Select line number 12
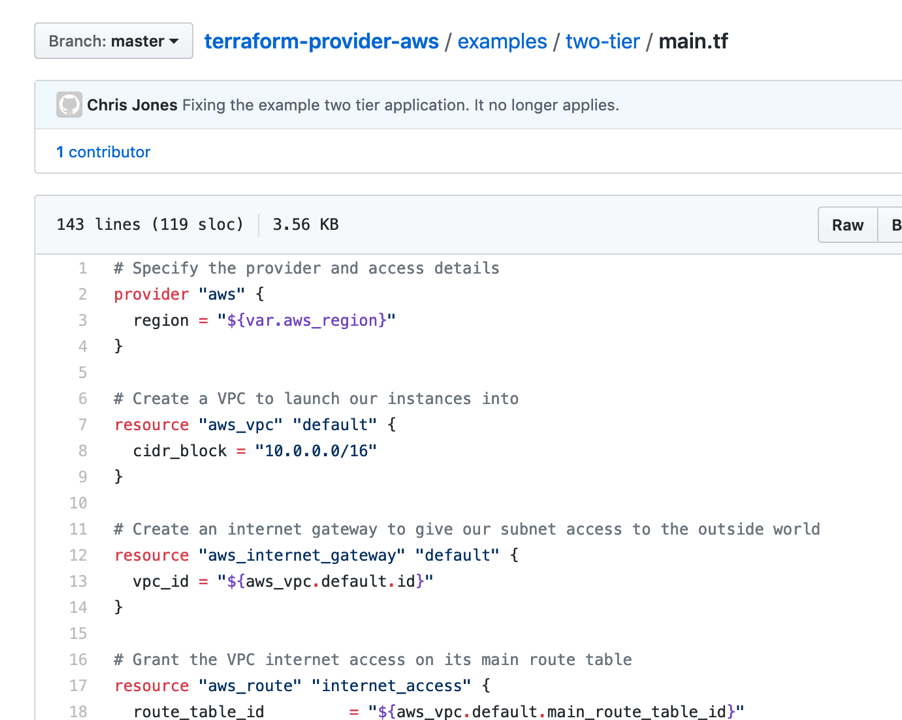Image resolution: width=902 pixels, height=720 pixels. [x=78, y=556]
